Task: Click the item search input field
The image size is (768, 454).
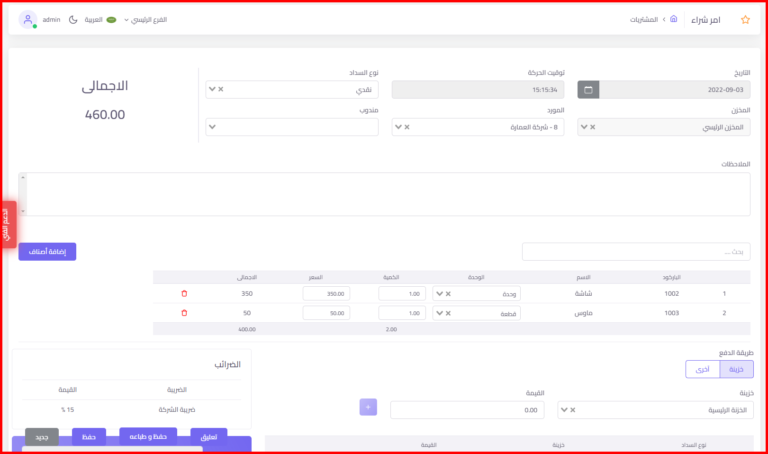Action: point(635,252)
